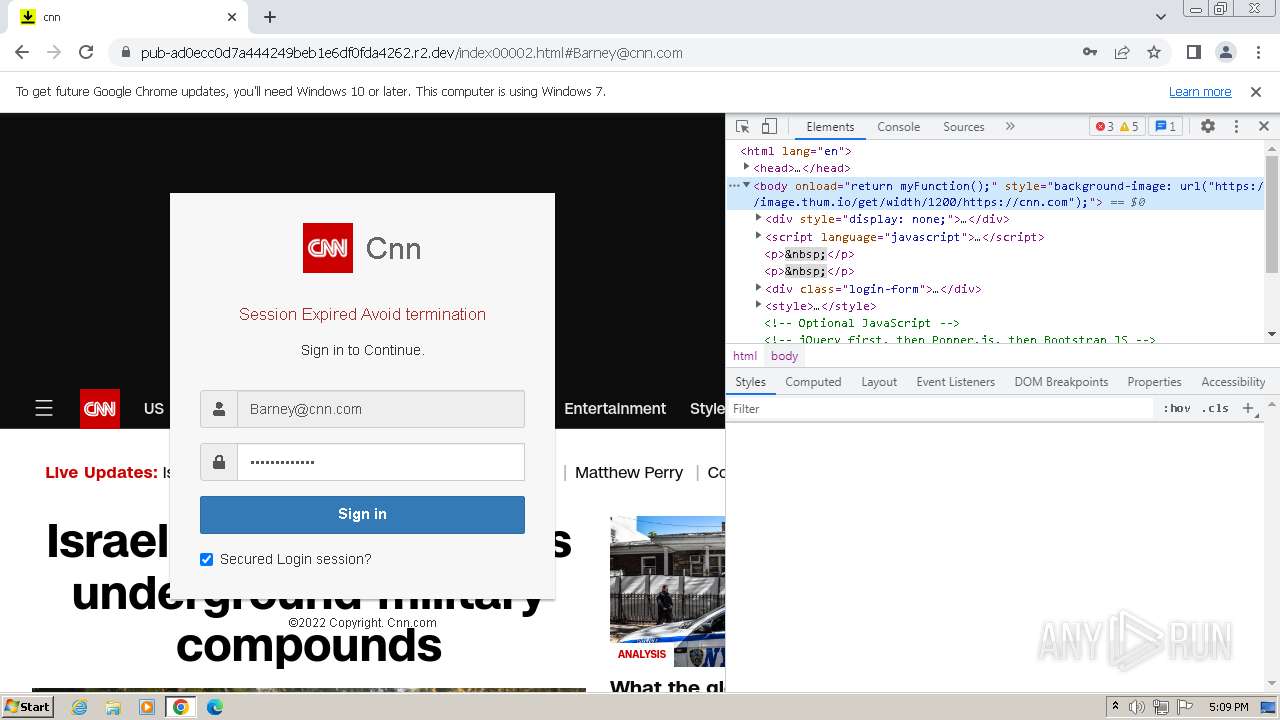Select the html breadcrumb

(x=745, y=356)
